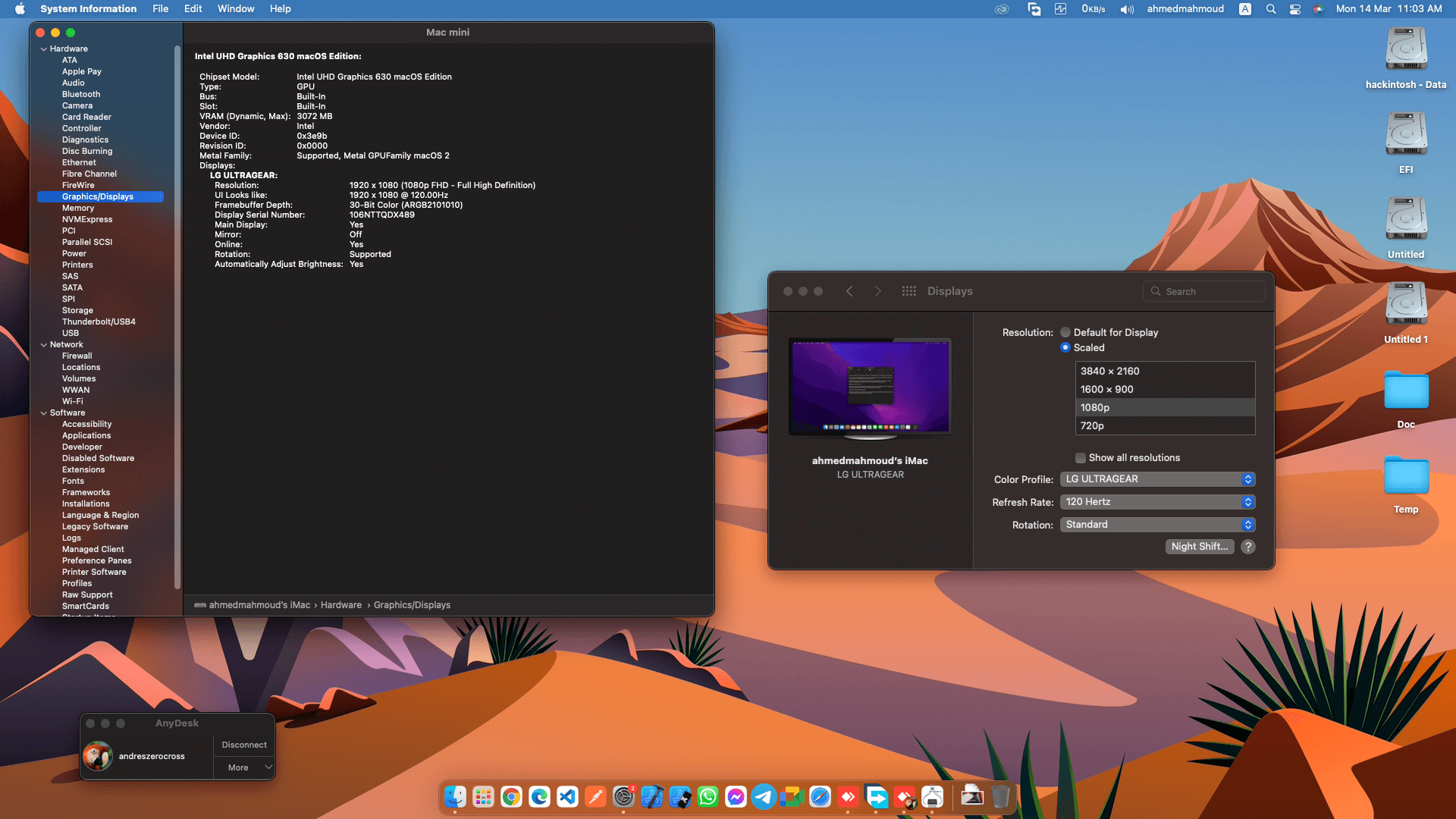The image size is (1456, 819).
Task: Click the Search field in Displays
Action: (1204, 291)
